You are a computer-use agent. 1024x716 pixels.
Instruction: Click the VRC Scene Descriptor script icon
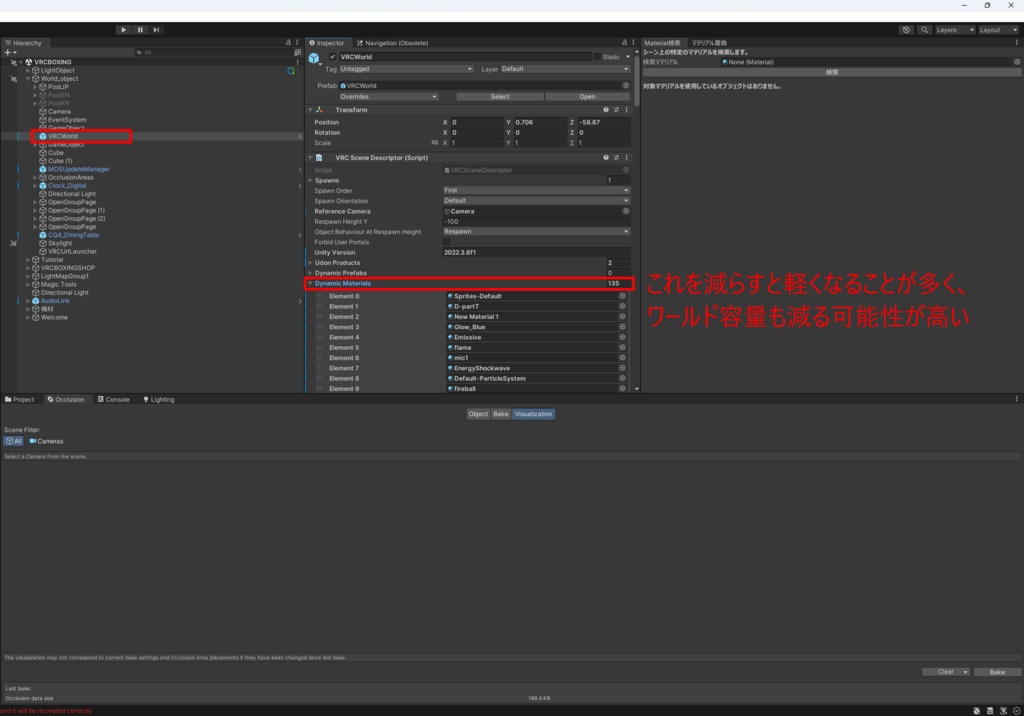pyautogui.click(x=319, y=158)
